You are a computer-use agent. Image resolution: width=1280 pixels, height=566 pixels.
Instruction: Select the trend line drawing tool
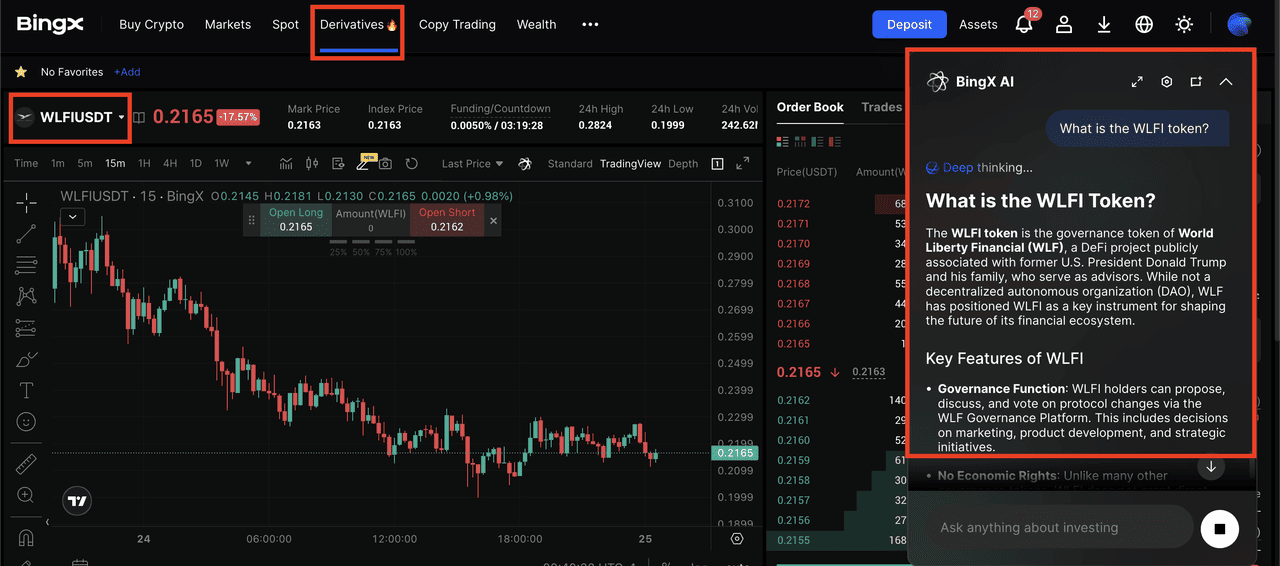tap(26, 234)
